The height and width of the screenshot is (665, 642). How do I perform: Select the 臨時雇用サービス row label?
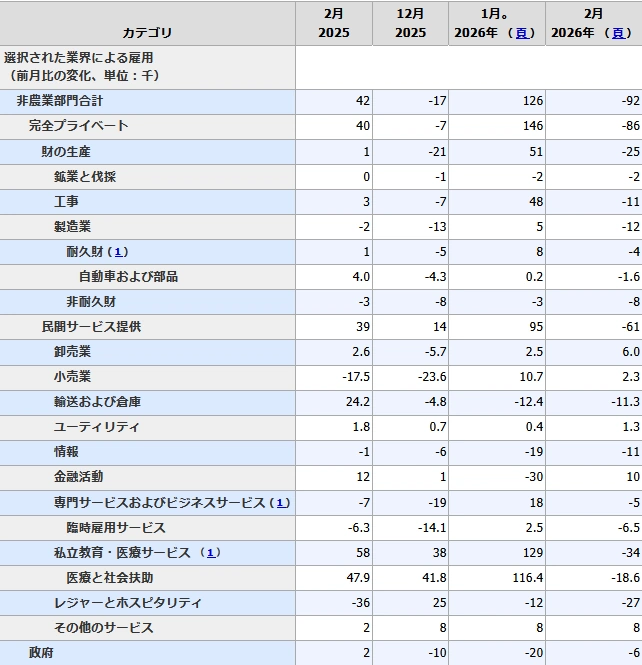(116, 527)
